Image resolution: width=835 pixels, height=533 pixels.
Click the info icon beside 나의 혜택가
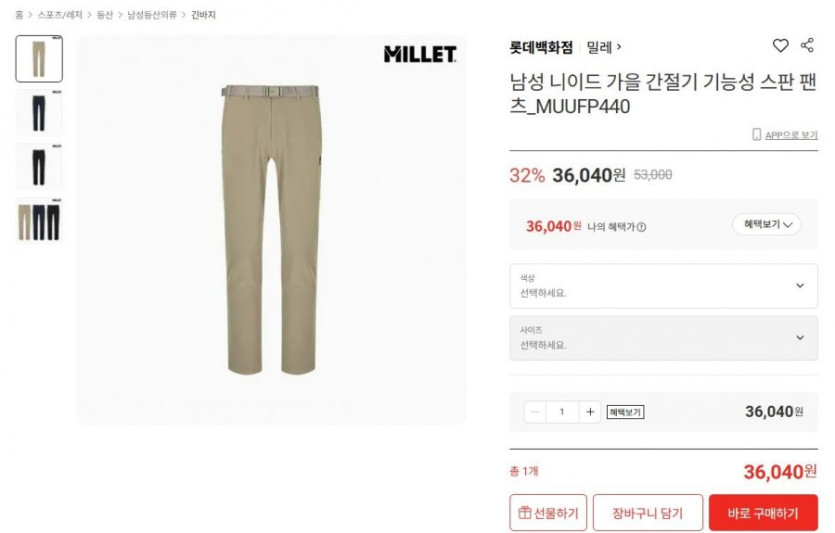pyautogui.click(x=642, y=227)
